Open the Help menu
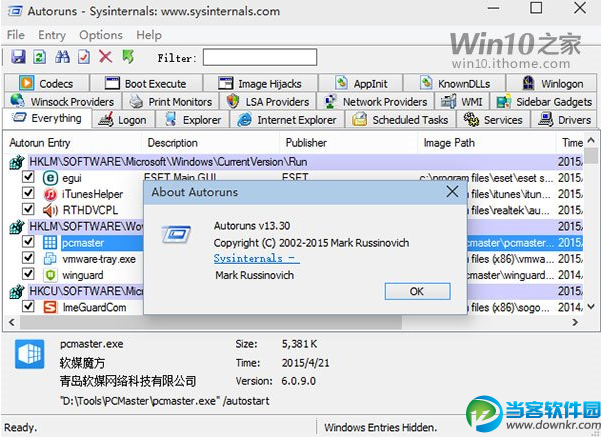 (149, 35)
